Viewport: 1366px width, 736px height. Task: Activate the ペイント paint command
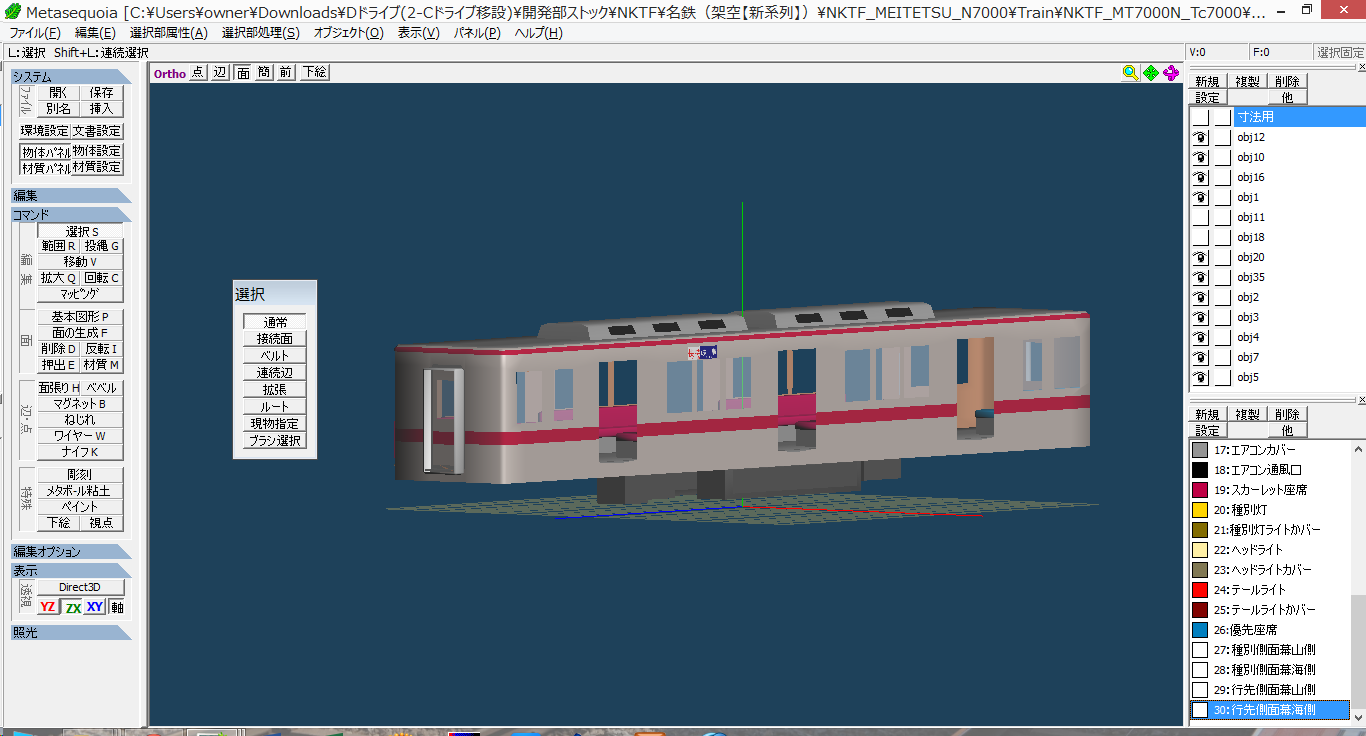point(81,507)
